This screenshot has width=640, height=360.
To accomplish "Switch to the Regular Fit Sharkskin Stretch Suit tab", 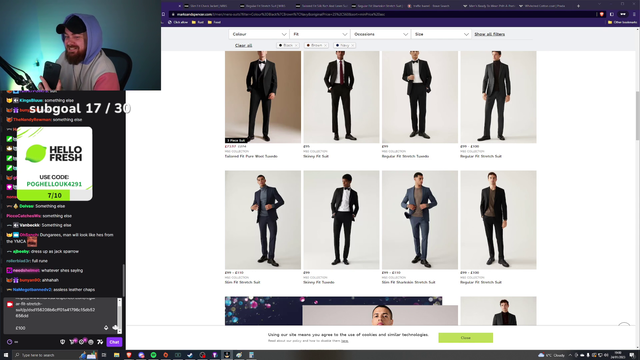I will (378, 6).
